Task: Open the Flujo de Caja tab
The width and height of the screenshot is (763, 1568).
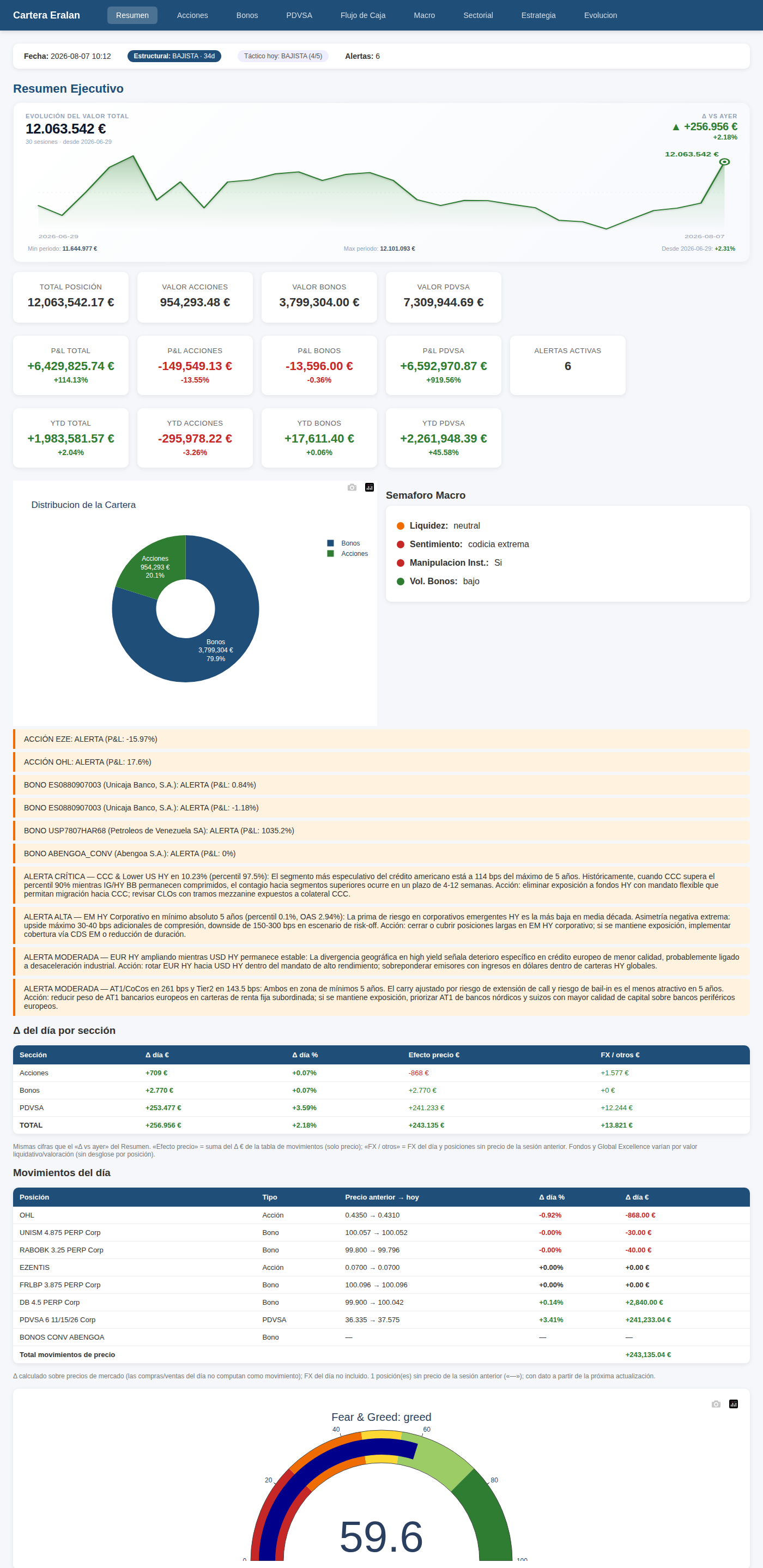Action: tap(362, 15)
